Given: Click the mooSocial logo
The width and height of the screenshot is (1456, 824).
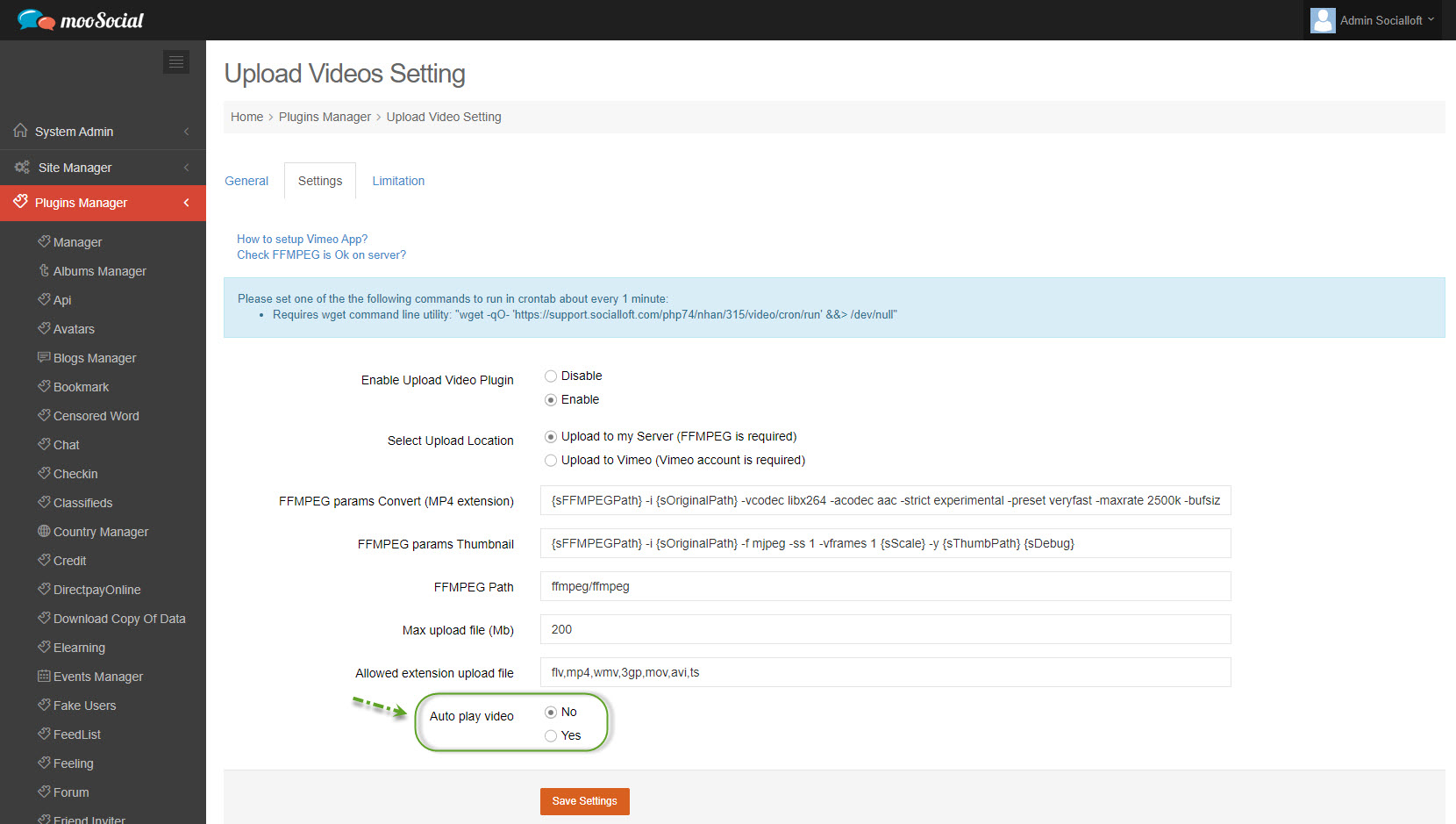Looking at the screenshot, I should pyautogui.click(x=80, y=19).
